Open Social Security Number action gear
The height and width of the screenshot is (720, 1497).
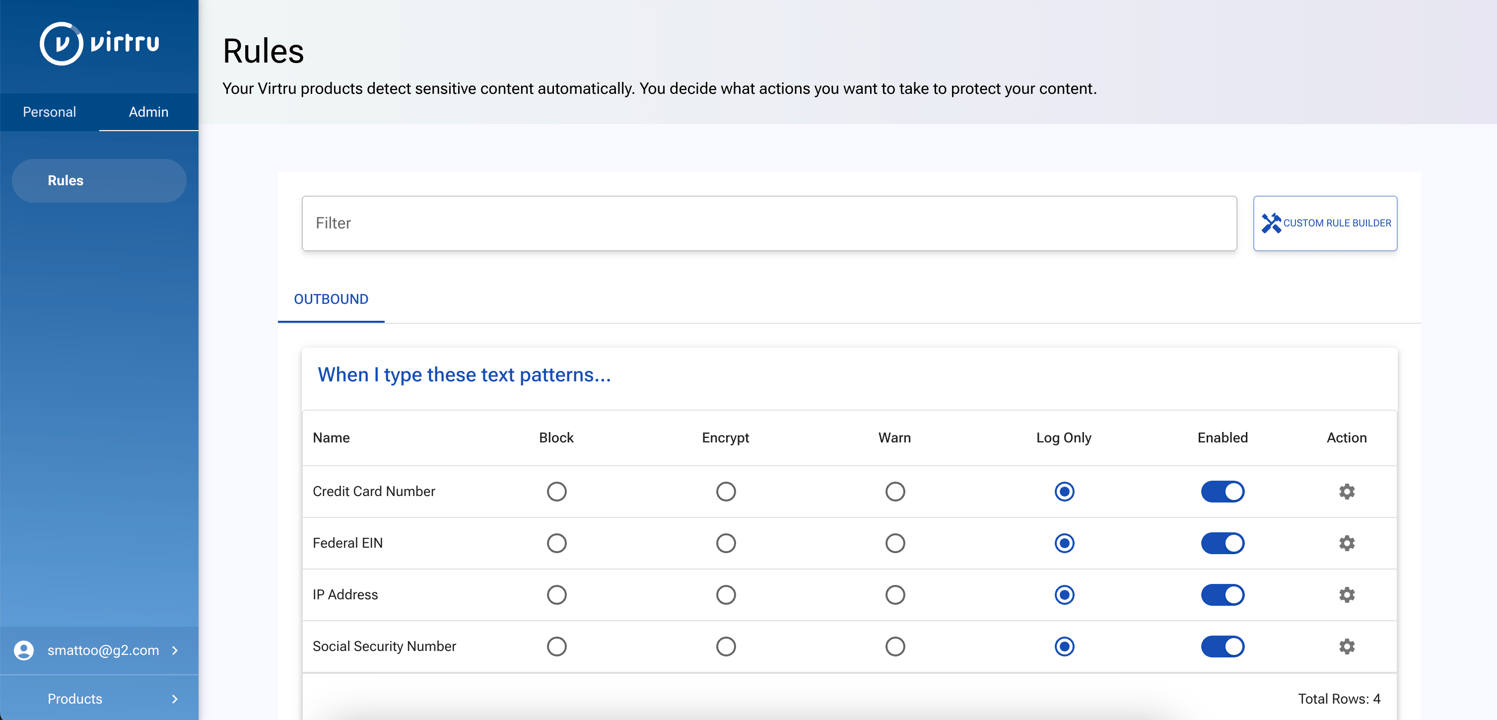click(1347, 647)
